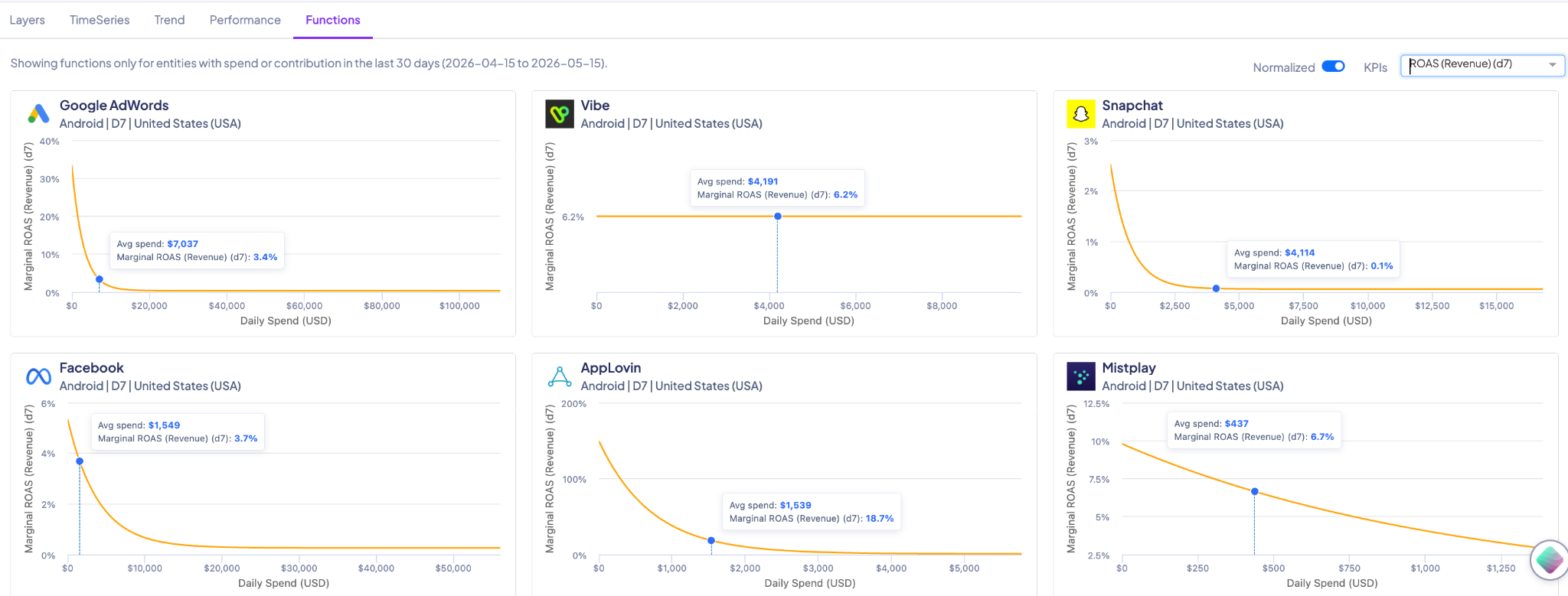This screenshot has width=1568, height=596.
Task: Click the Facebook chart title
Action: tap(91, 368)
